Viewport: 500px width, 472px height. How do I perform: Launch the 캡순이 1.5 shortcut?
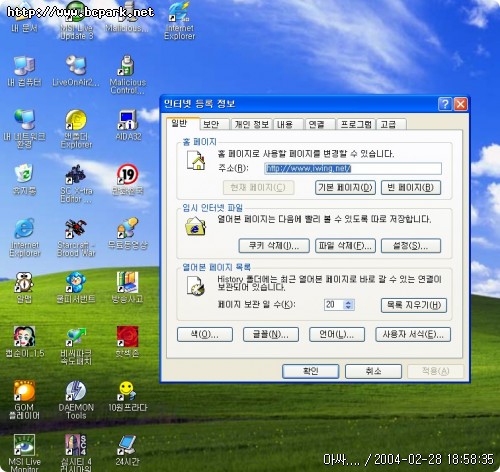[25, 342]
